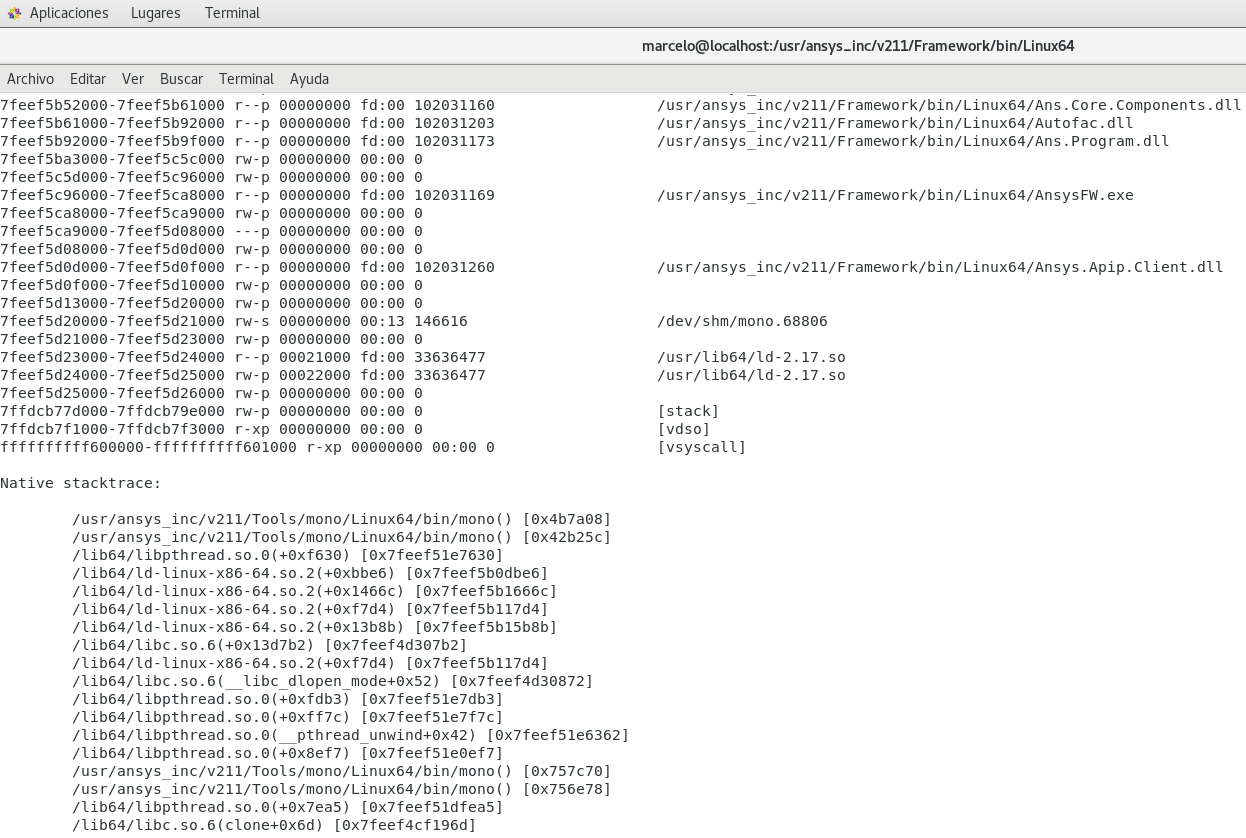Screen dimensions: 1246x838
Task: Click the /dev/shm/mono.68806 entry
Action: [742, 321]
